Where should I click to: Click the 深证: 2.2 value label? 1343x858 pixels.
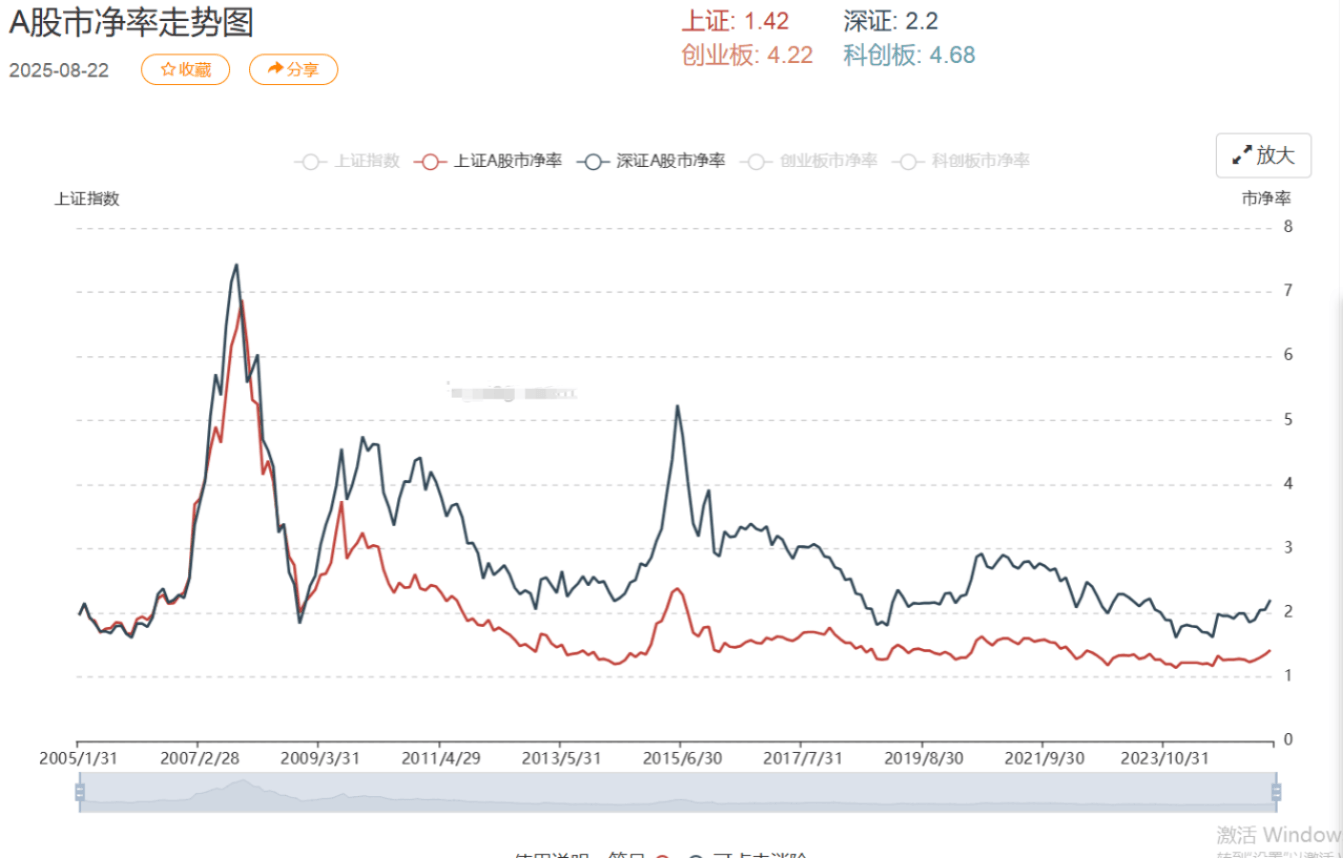point(891,22)
